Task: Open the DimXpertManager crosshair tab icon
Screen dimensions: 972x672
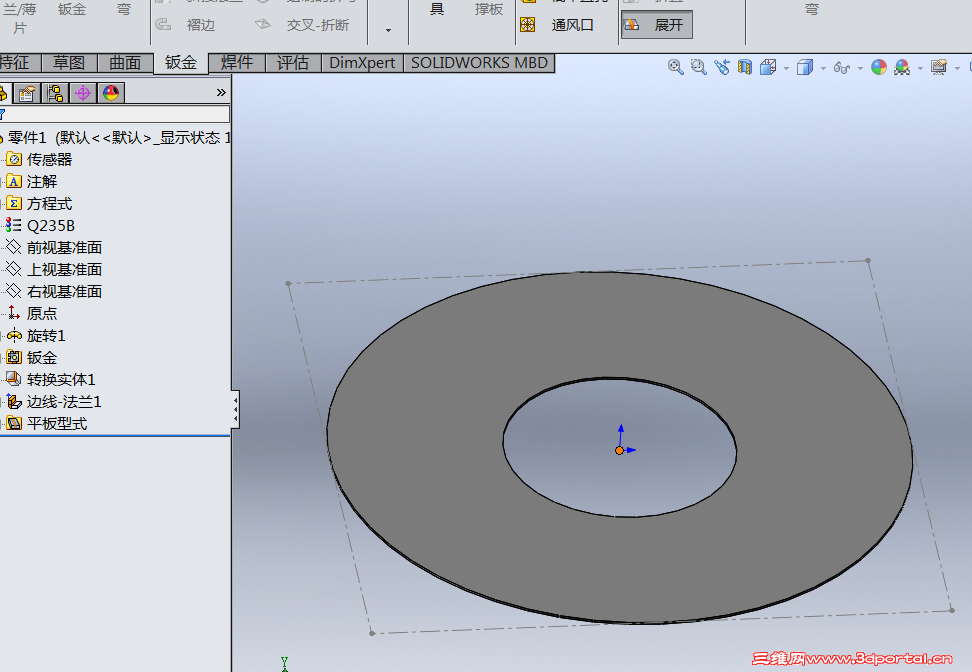Action: 83,93
